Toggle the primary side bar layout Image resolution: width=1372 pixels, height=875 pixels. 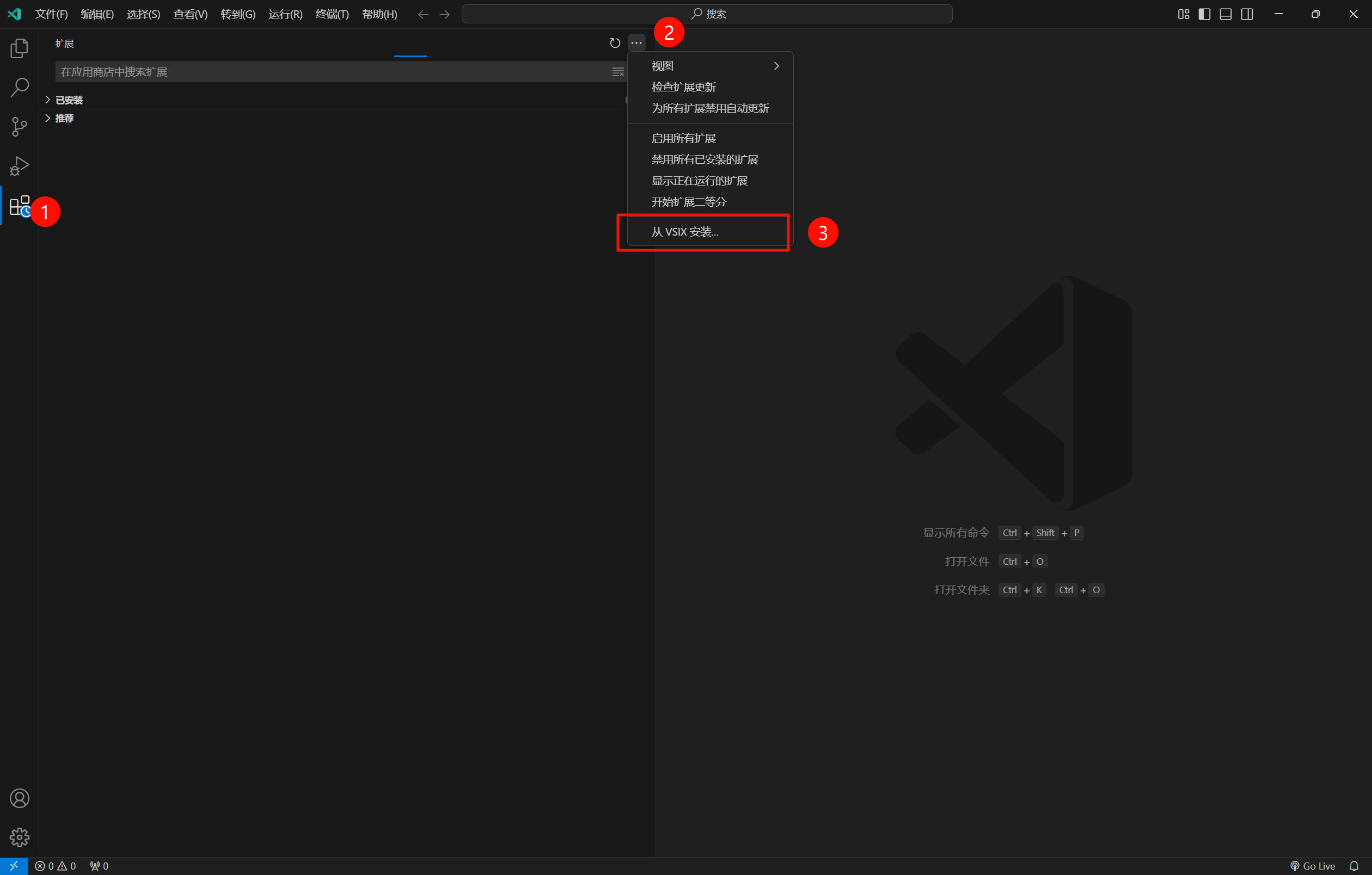coord(1204,14)
